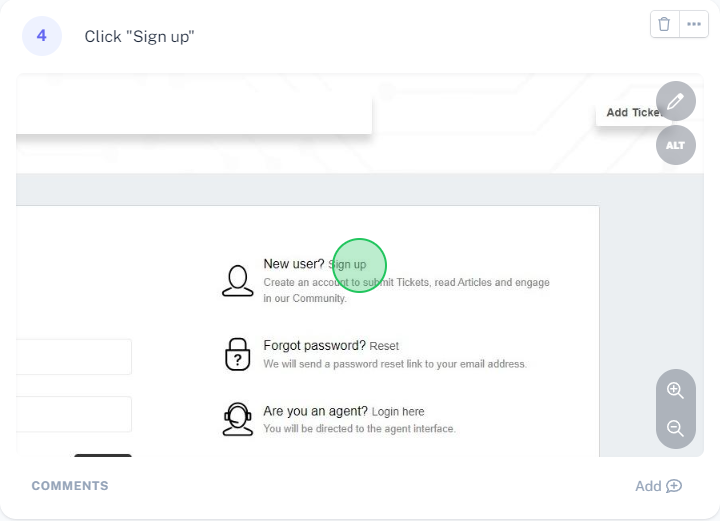Zoom out of the screenshot
The image size is (720, 521).
click(x=676, y=428)
